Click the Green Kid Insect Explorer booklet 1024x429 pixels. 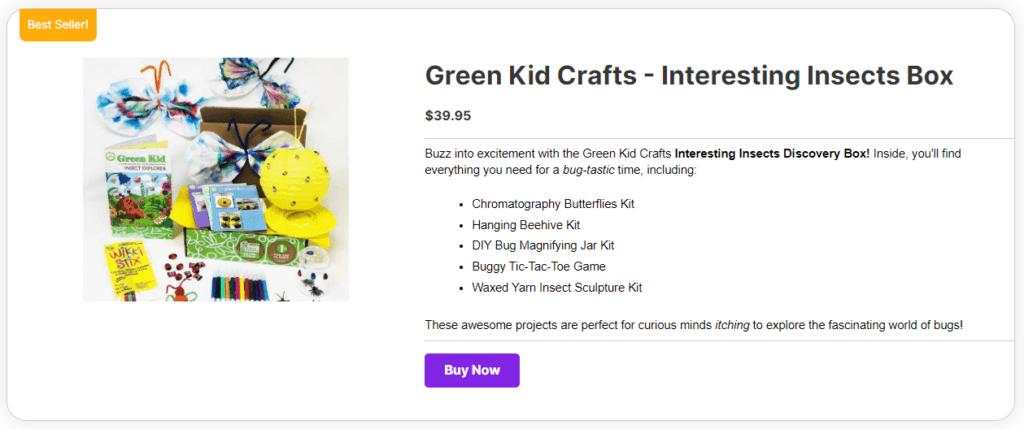click(x=130, y=193)
